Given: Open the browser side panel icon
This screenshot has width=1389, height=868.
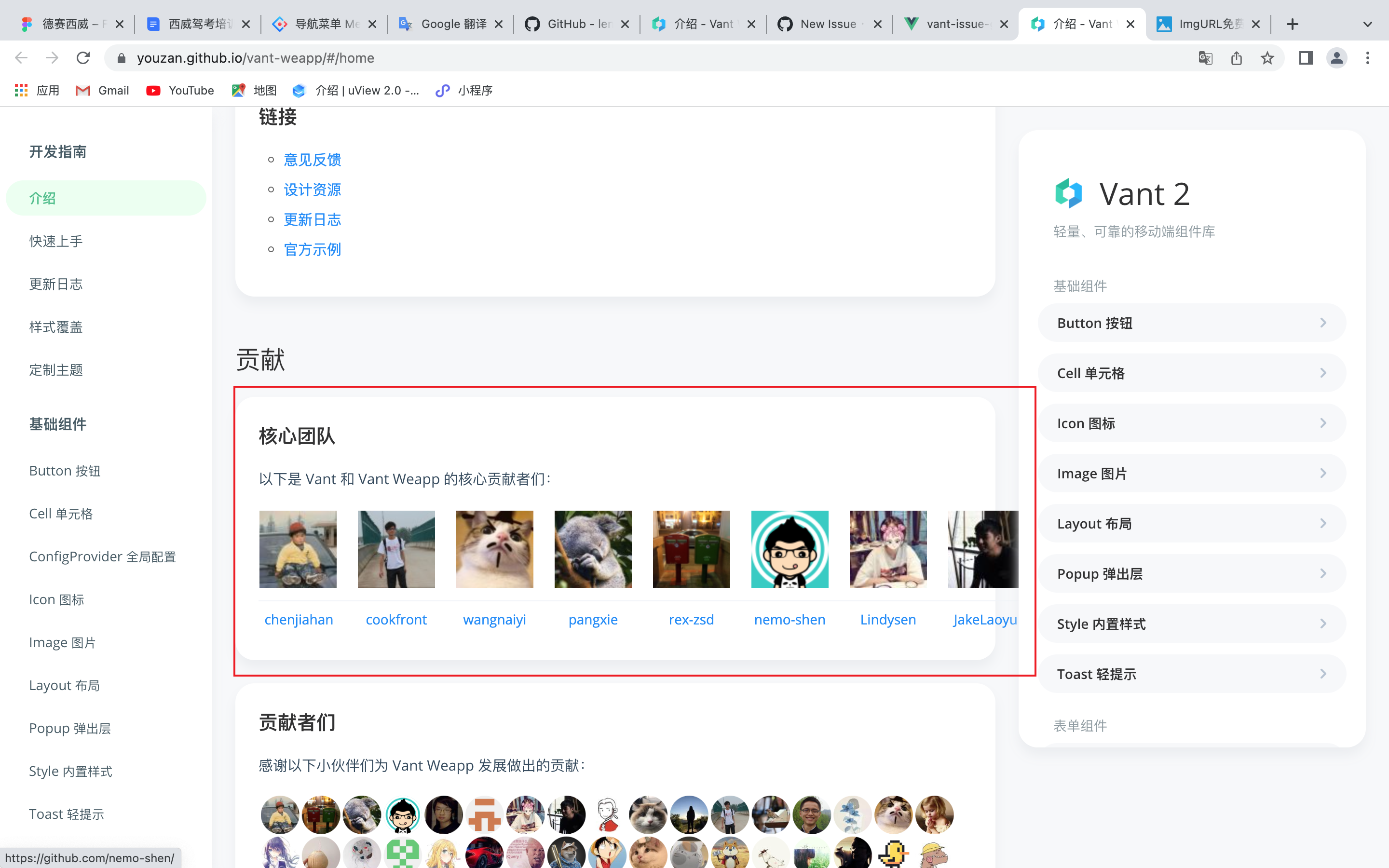Looking at the screenshot, I should point(1305,57).
